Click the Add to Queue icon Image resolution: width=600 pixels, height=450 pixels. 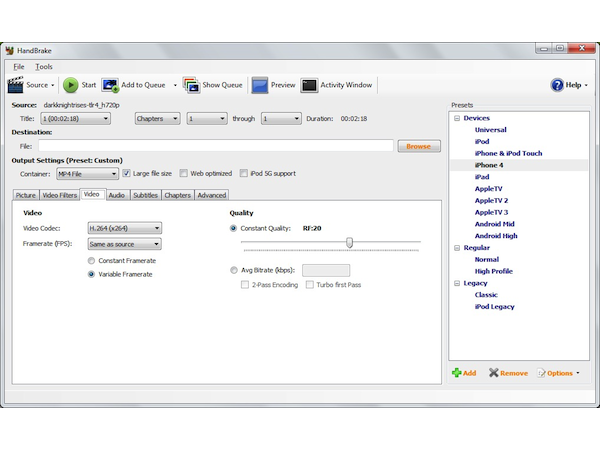point(110,85)
